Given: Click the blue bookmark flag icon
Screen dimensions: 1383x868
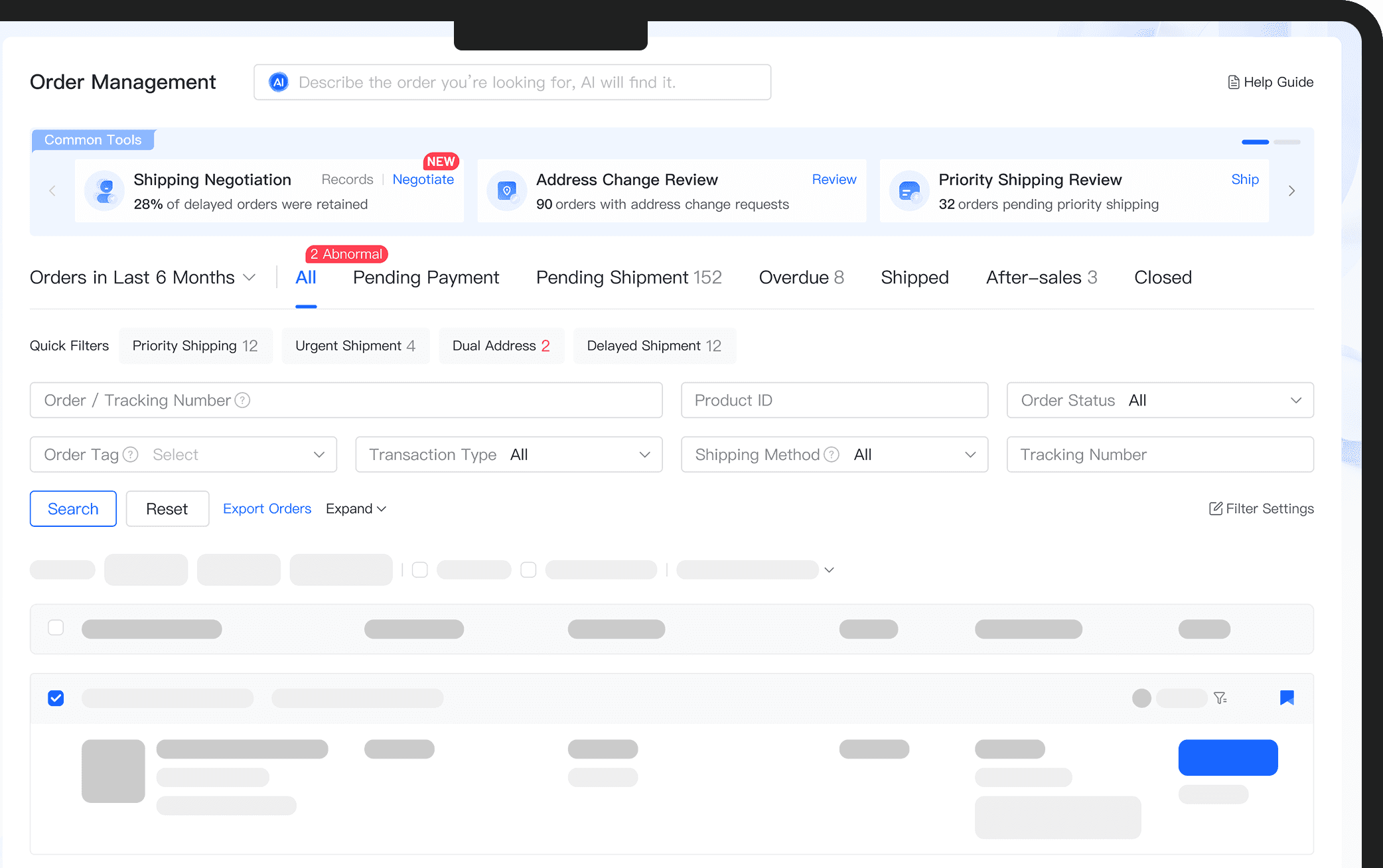Looking at the screenshot, I should (x=1287, y=697).
